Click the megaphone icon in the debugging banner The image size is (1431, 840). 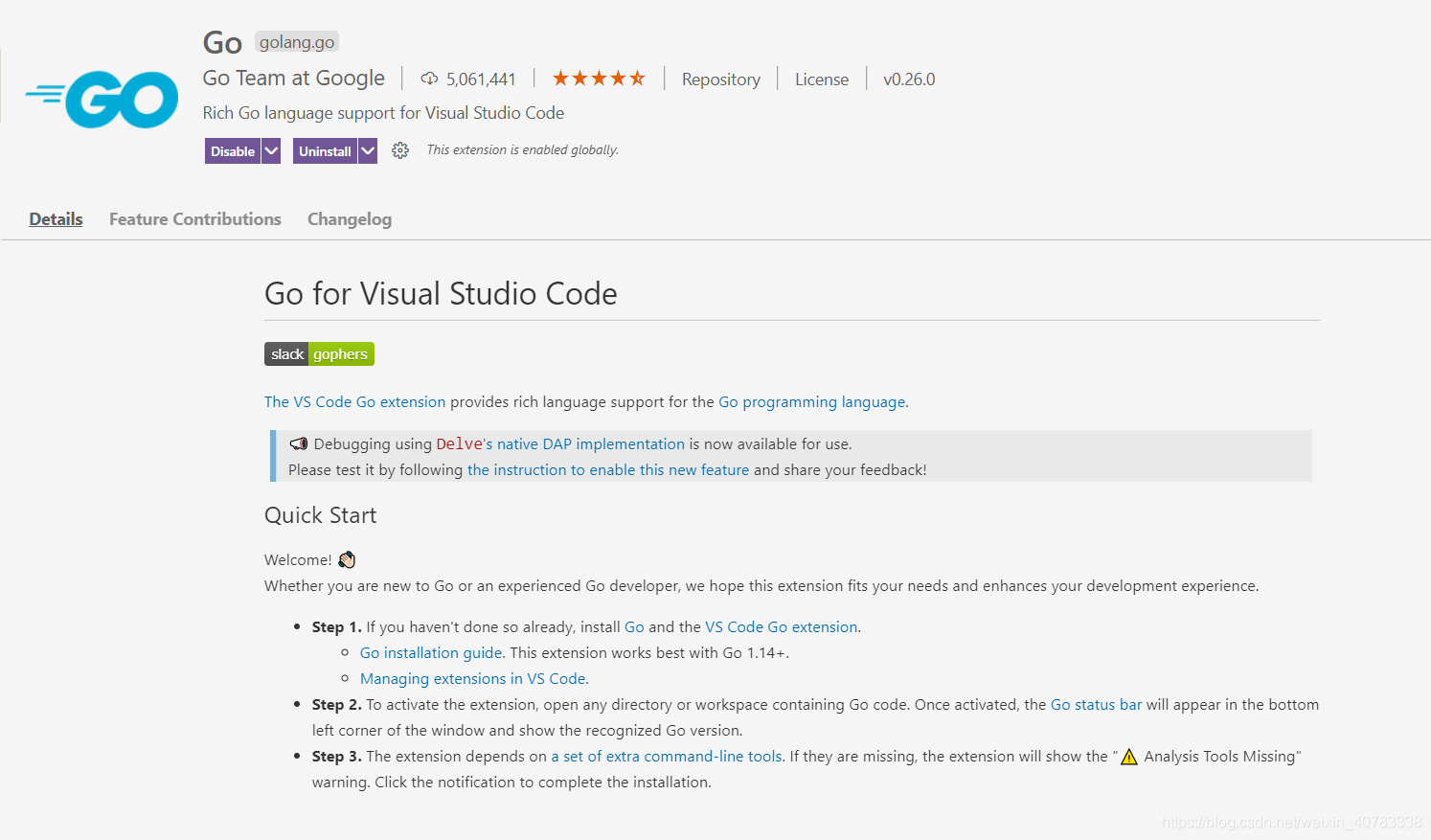(298, 443)
